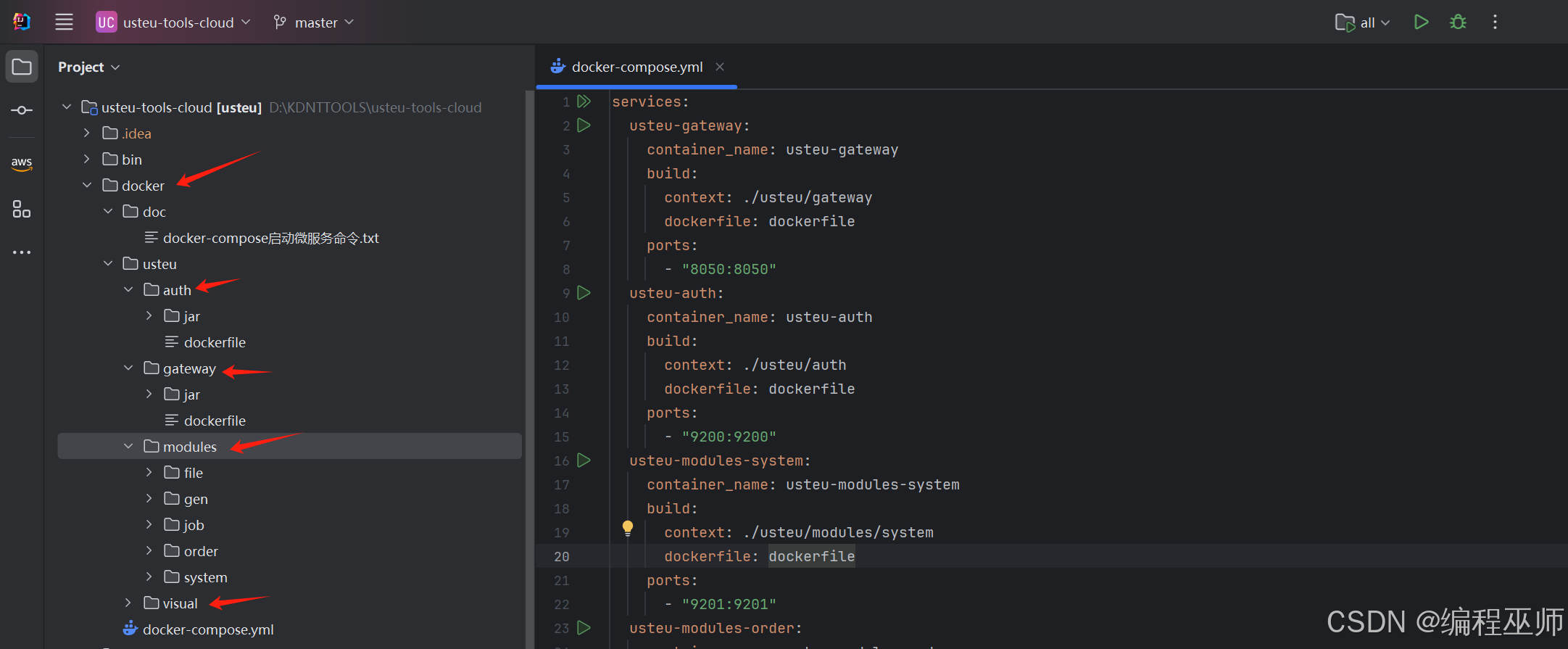Image resolution: width=1568 pixels, height=649 pixels.
Task: Click the UC project badge icon
Action: (106, 22)
